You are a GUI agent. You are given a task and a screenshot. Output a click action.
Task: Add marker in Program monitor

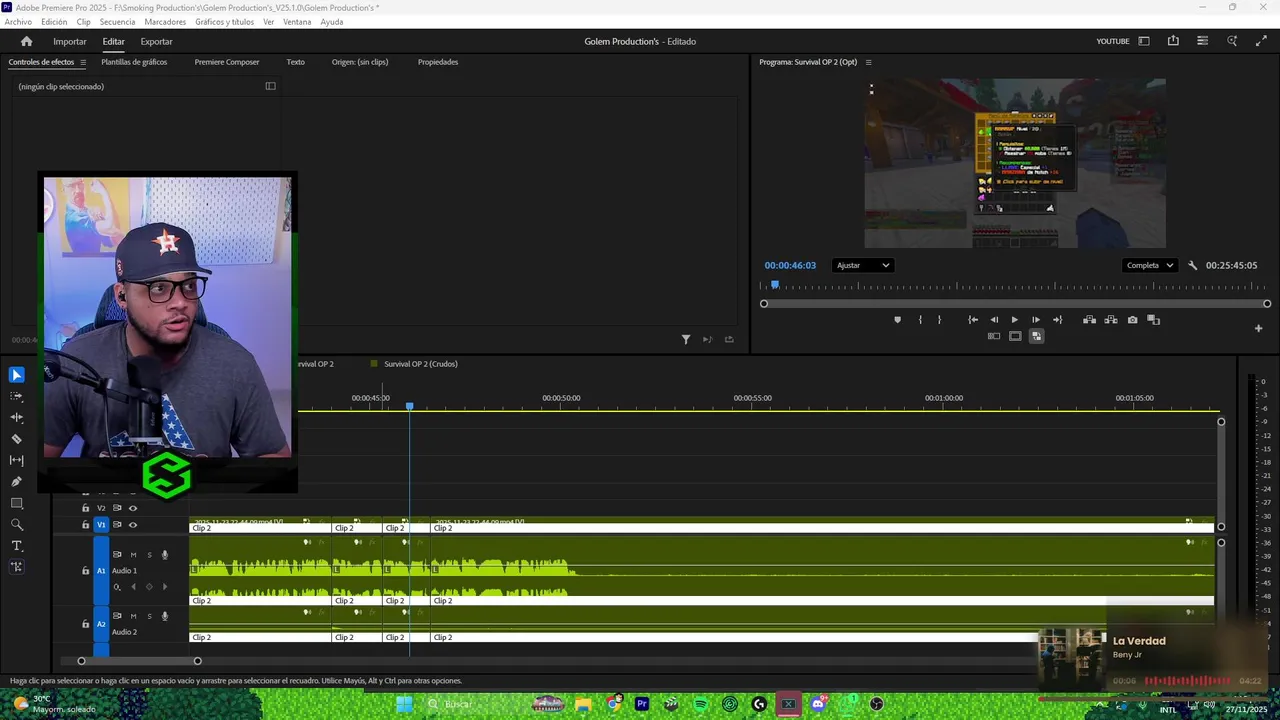coord(897,320)
